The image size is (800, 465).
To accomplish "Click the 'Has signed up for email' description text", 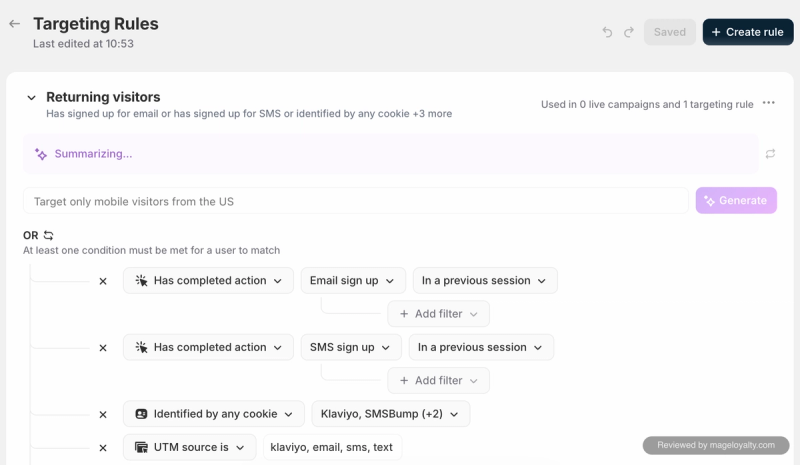I will pyautogui.click(x=249, y=113).
